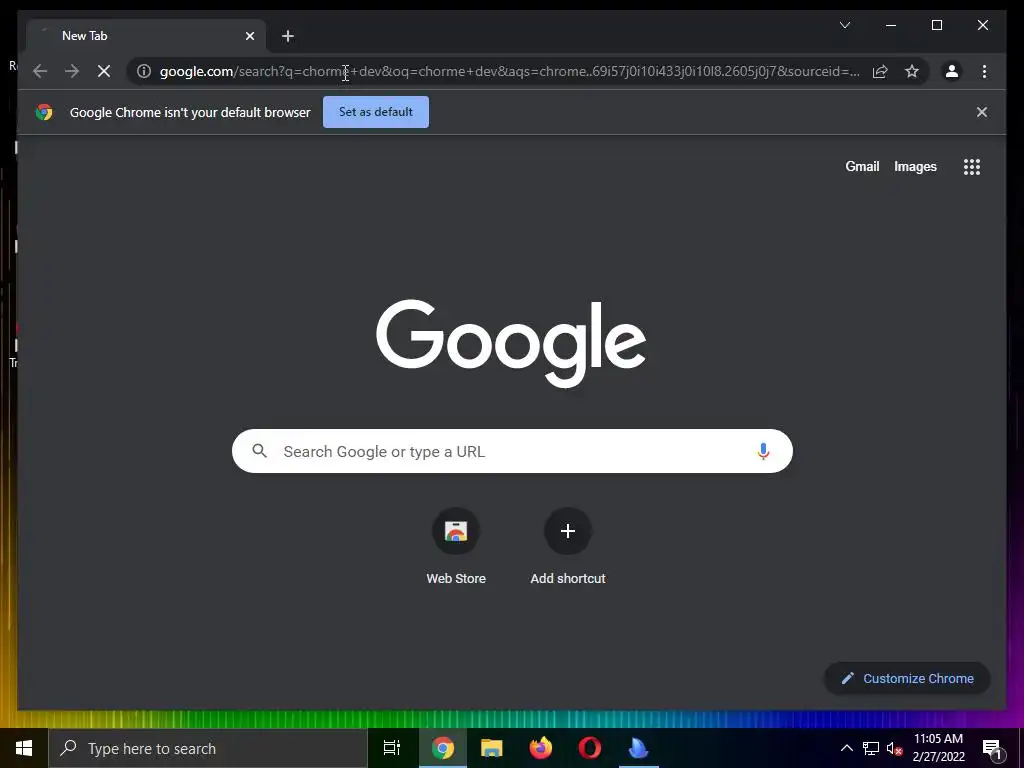Open the notification center icon
The width and height of the screenshot is (1024, 768).
(992, 749)
